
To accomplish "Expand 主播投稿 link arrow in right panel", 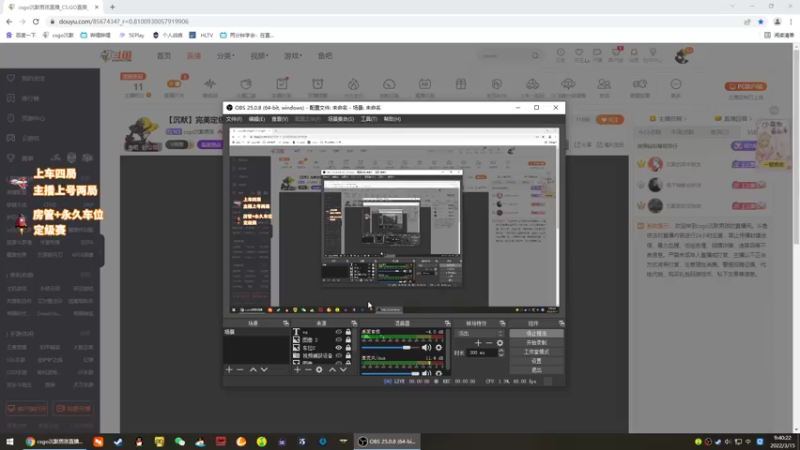I will (685, 119).
